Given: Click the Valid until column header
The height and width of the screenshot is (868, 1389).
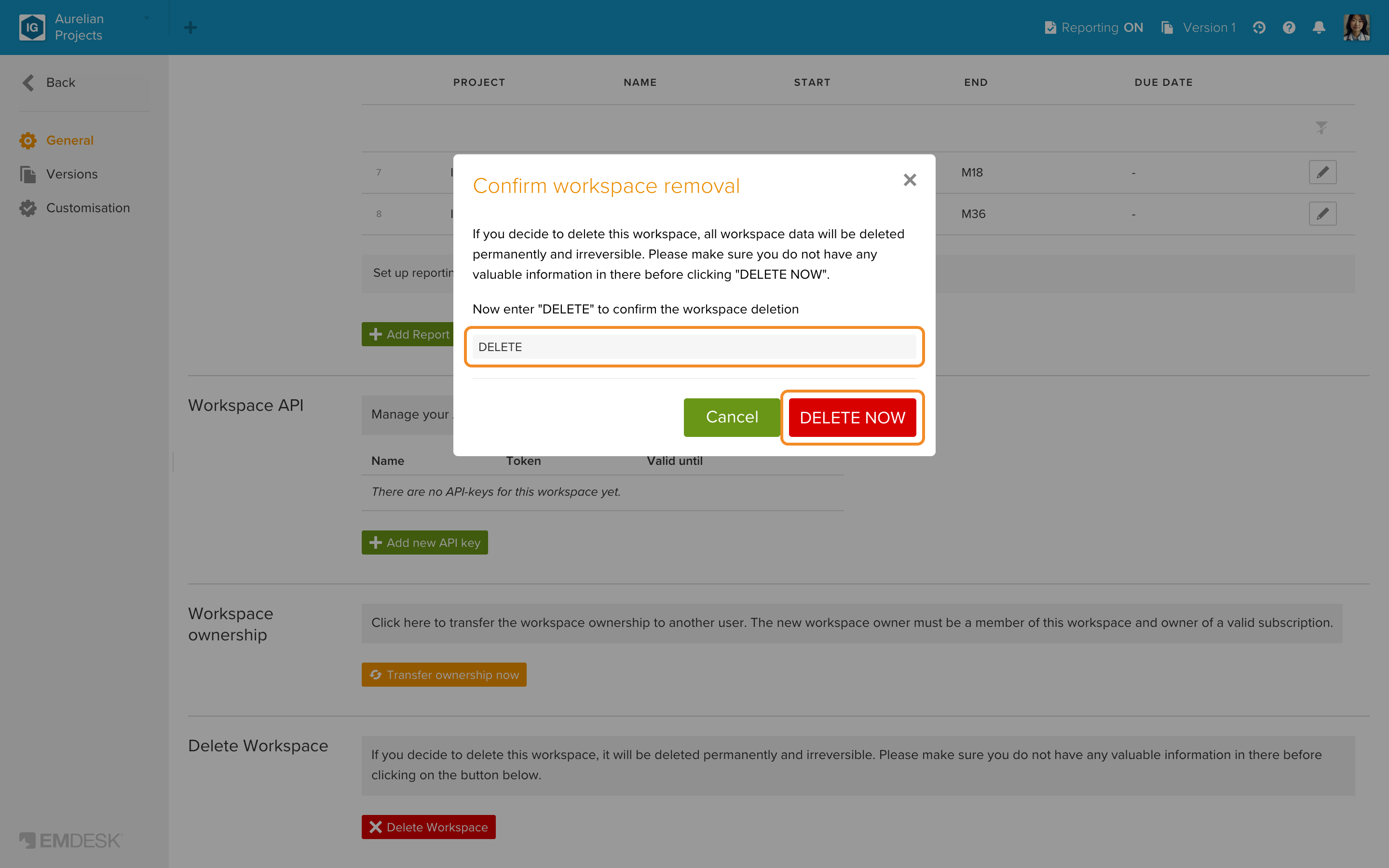Looking at the screenshot, I should [674, 461].
